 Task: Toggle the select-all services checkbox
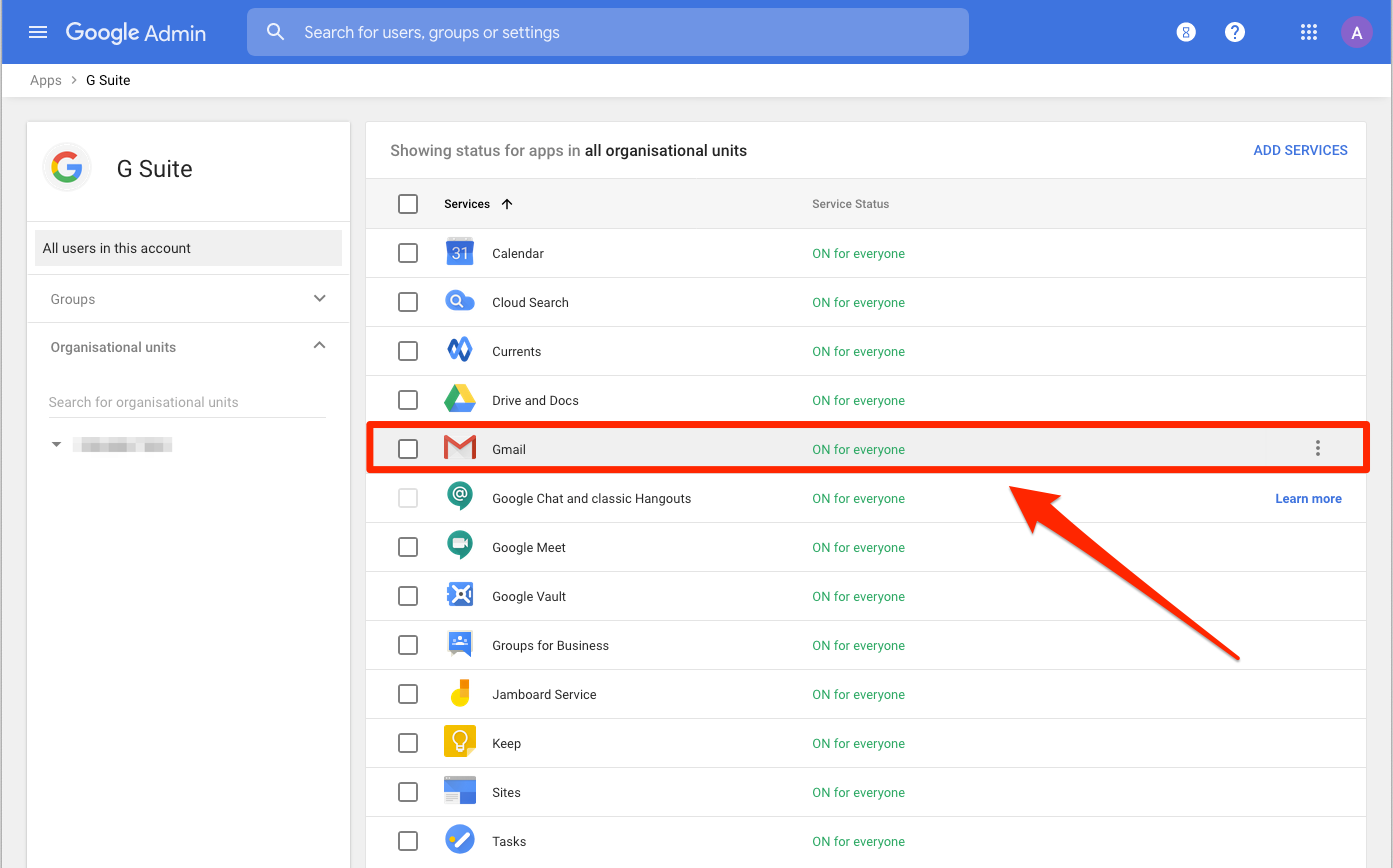tap(408, 204)
